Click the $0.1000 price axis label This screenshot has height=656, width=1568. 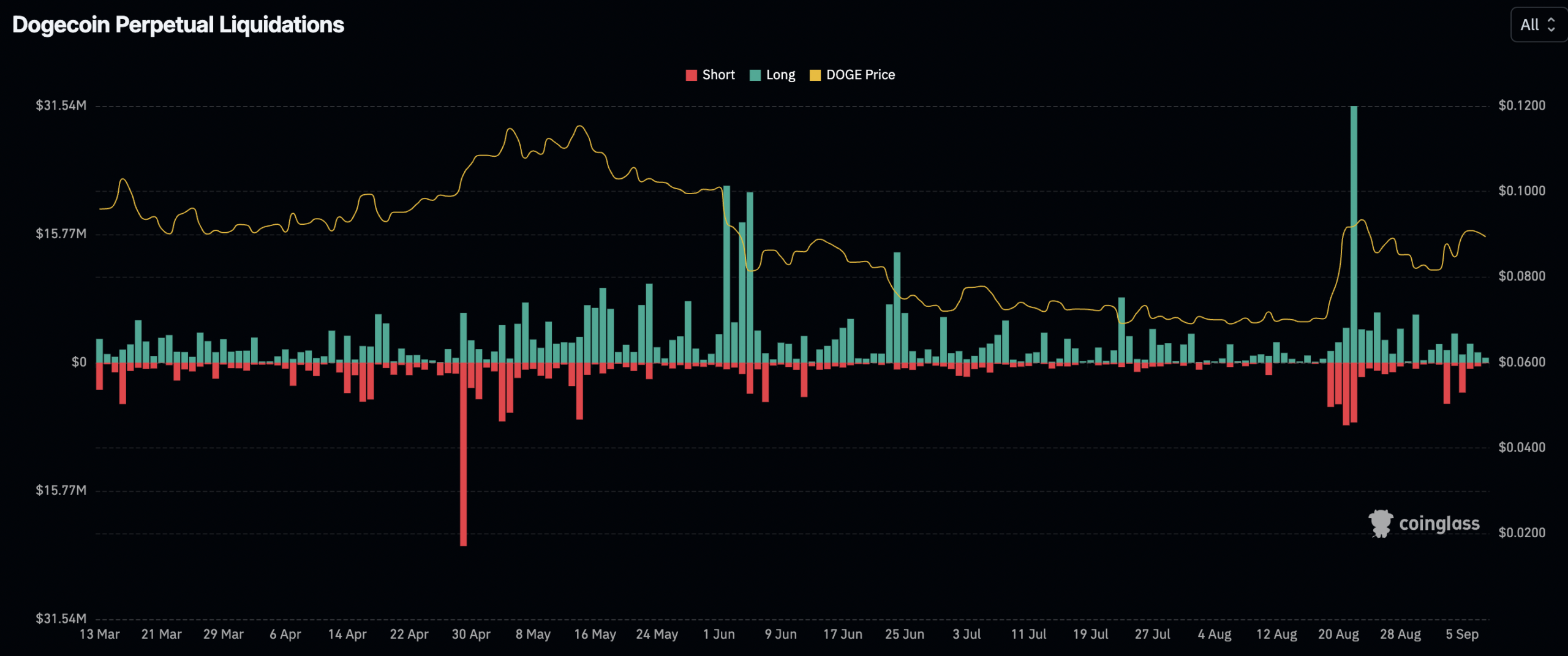(x=1521, y=190)
